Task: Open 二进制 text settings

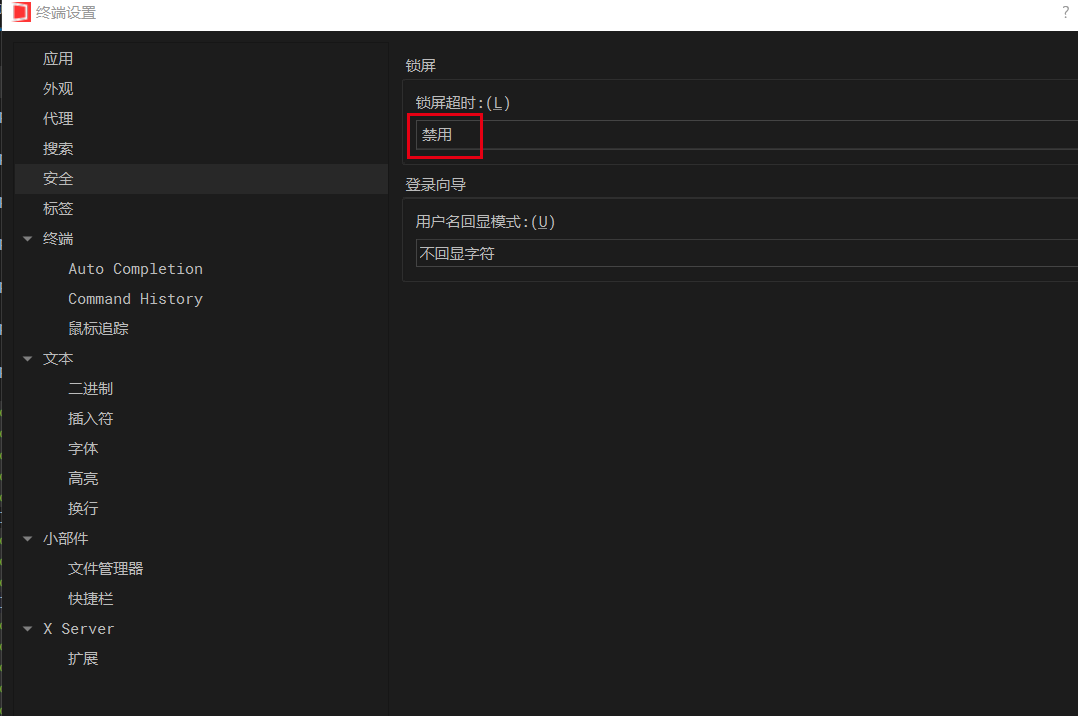Action: [90, 389]
